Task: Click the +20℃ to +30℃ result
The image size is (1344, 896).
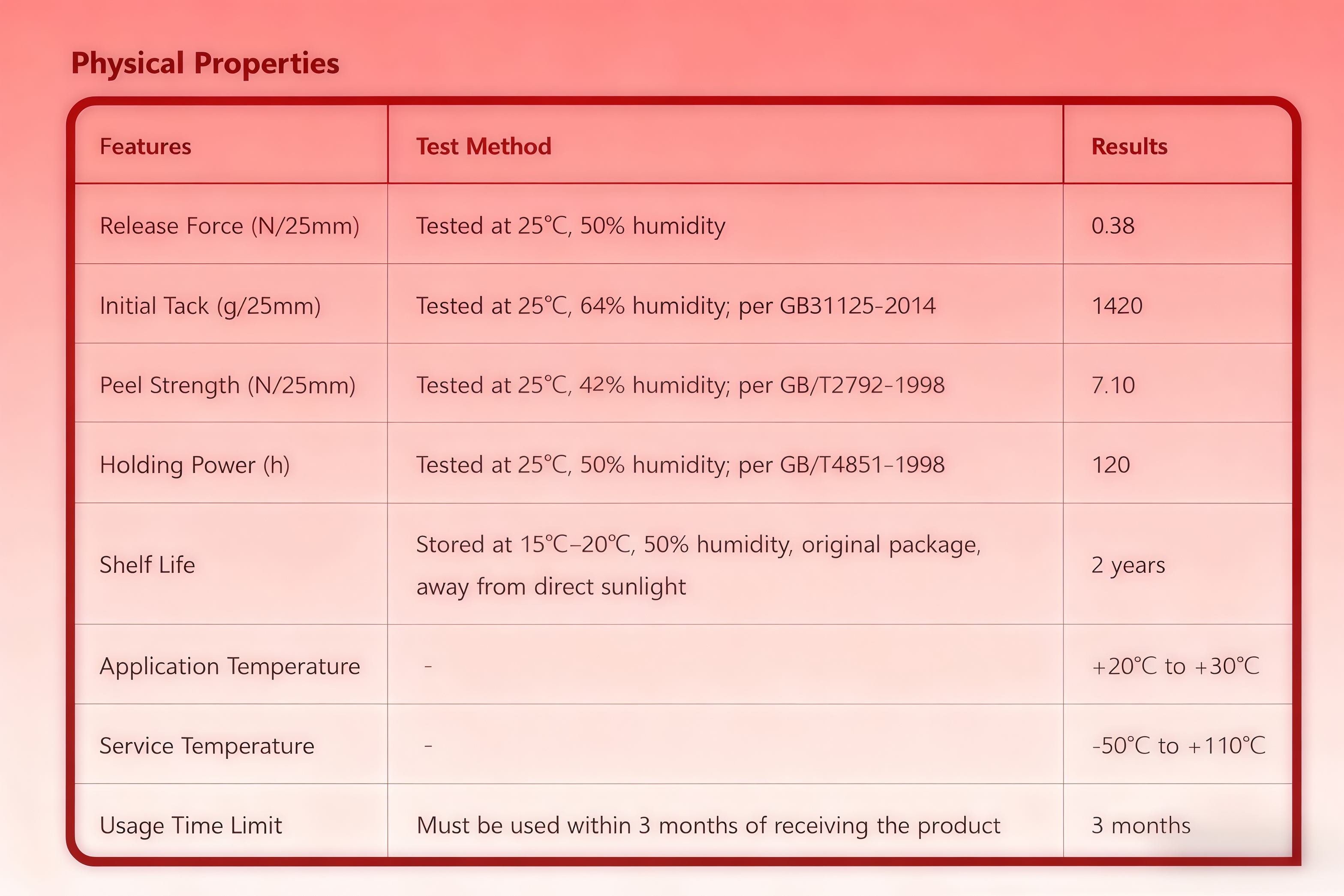Action: tap(1175, 666)
